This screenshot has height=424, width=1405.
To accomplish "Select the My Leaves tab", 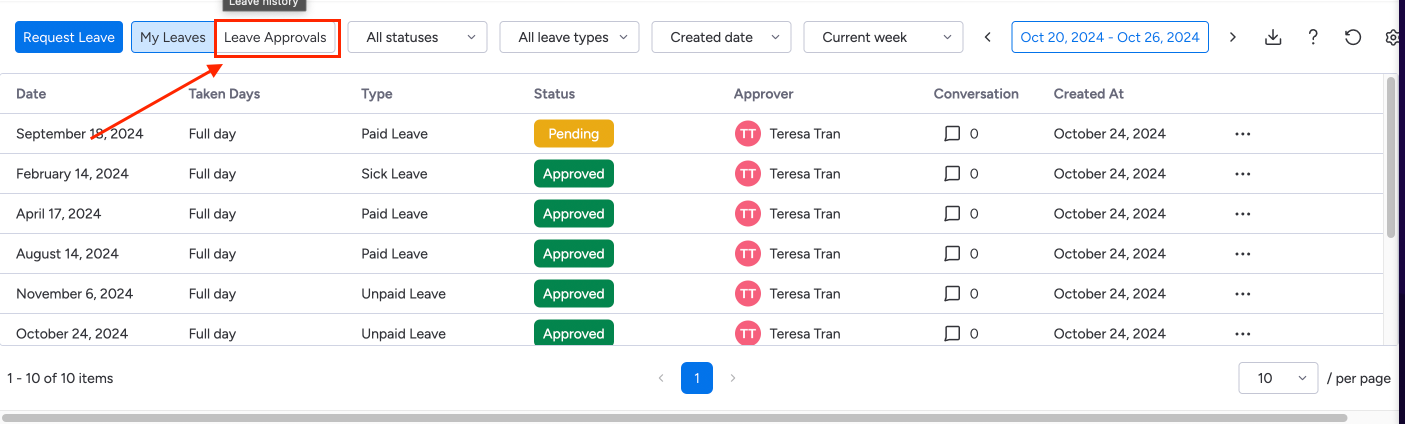I will 172,37.
